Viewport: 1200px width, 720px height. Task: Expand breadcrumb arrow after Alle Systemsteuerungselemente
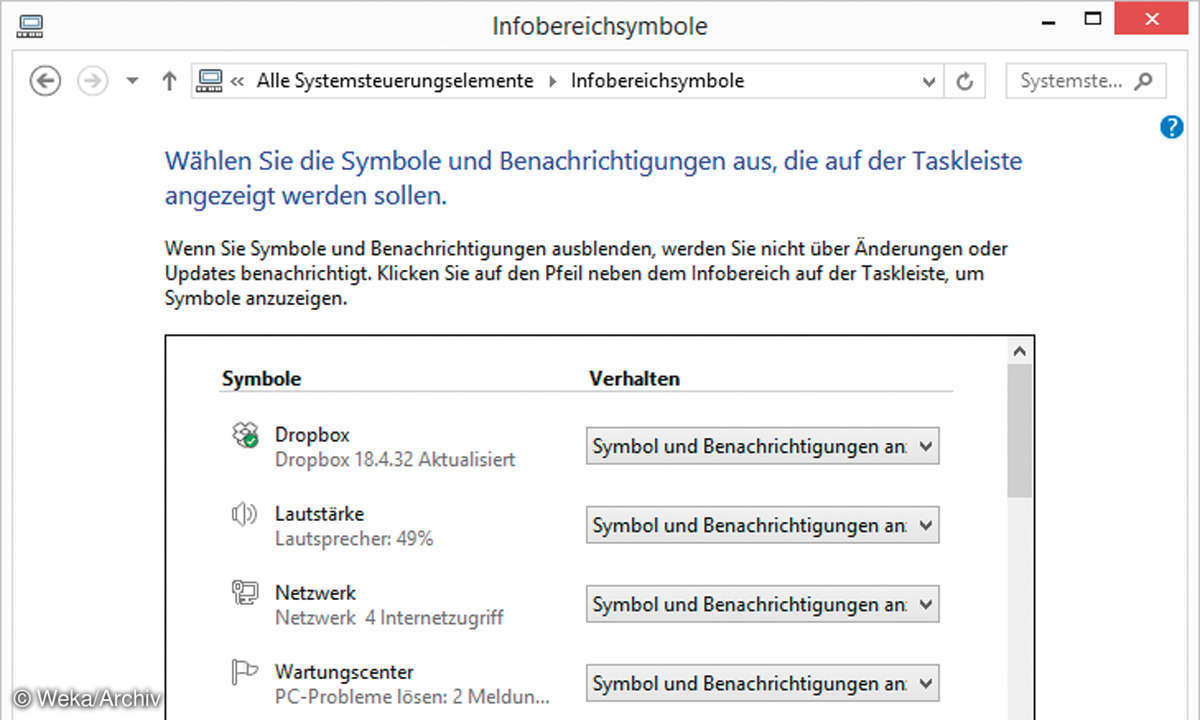552,82
